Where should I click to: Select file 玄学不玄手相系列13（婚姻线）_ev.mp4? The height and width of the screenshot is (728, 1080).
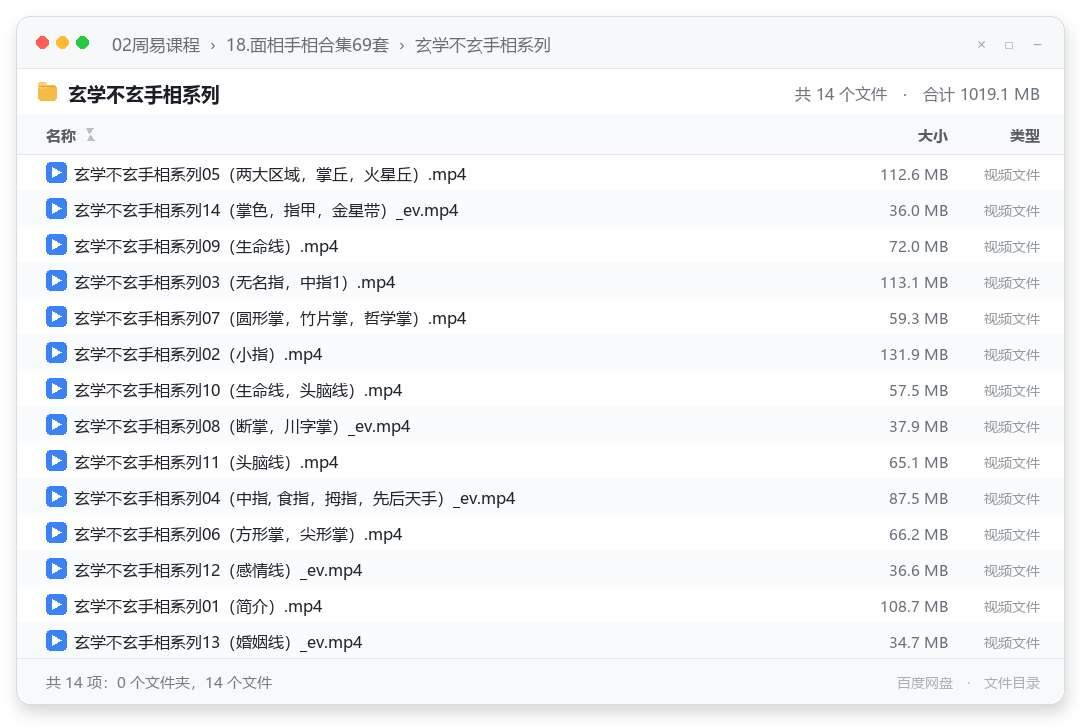540,641
